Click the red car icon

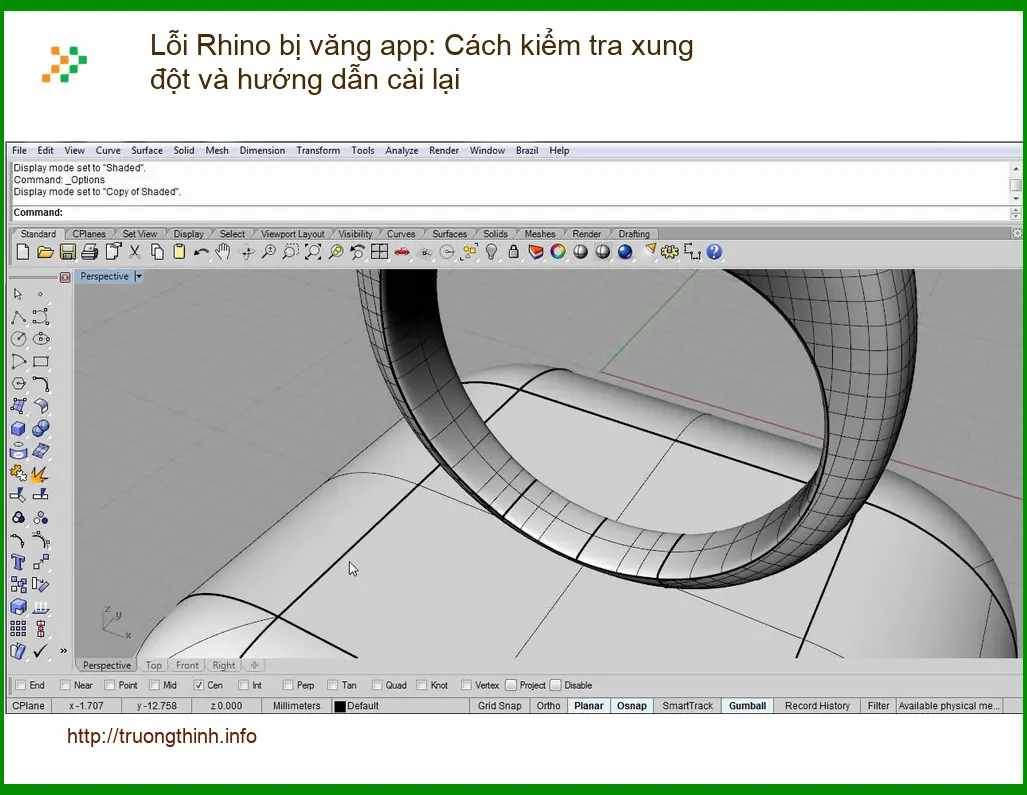pos(402,252)
